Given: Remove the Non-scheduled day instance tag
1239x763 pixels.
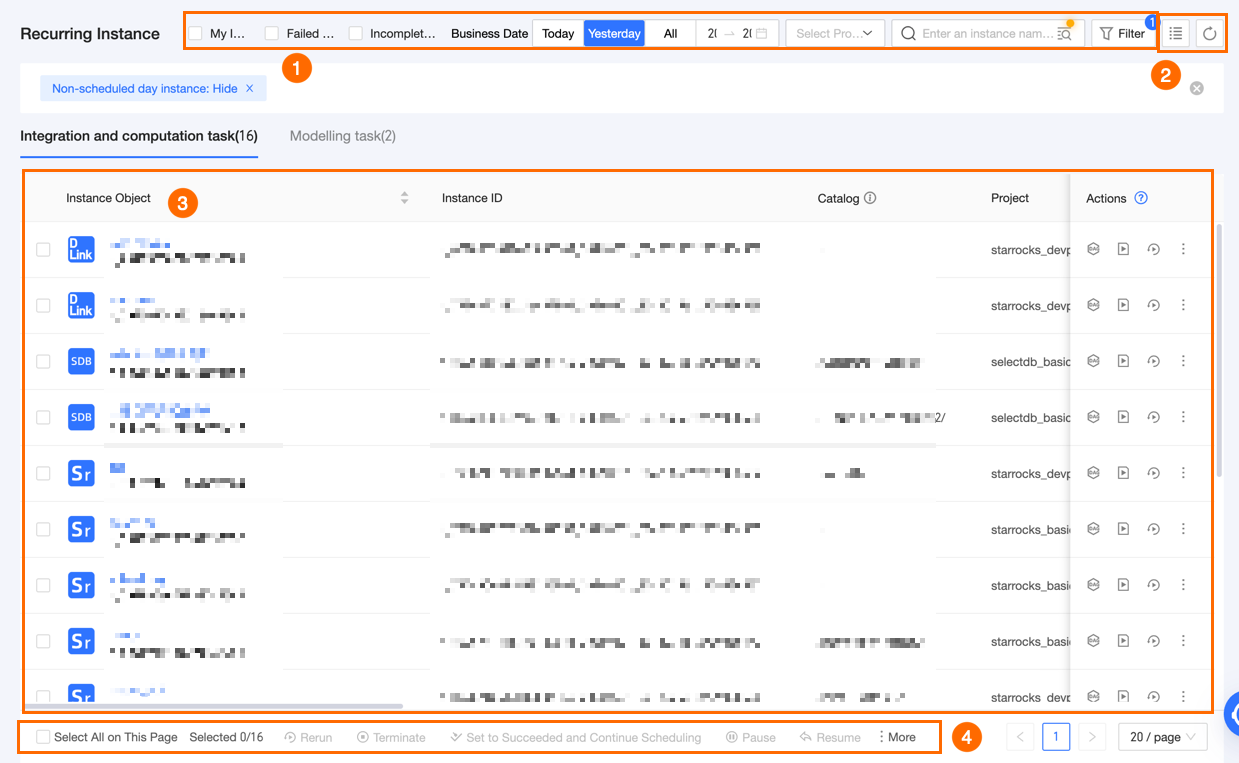Looking at the screenshot, I should tap(250, 89).
